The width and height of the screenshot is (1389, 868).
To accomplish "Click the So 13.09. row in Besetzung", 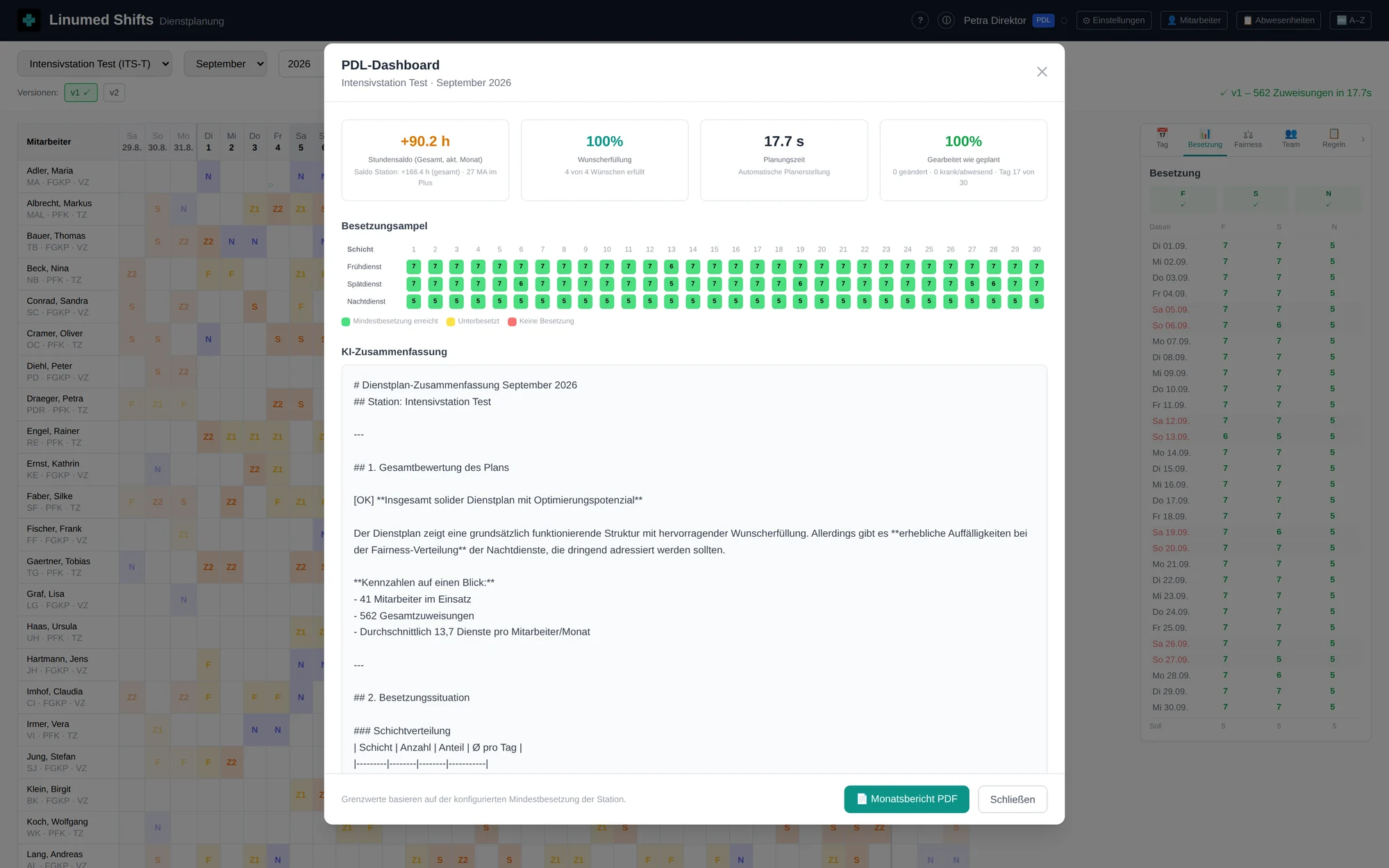I will click(x=1255, y=437).
